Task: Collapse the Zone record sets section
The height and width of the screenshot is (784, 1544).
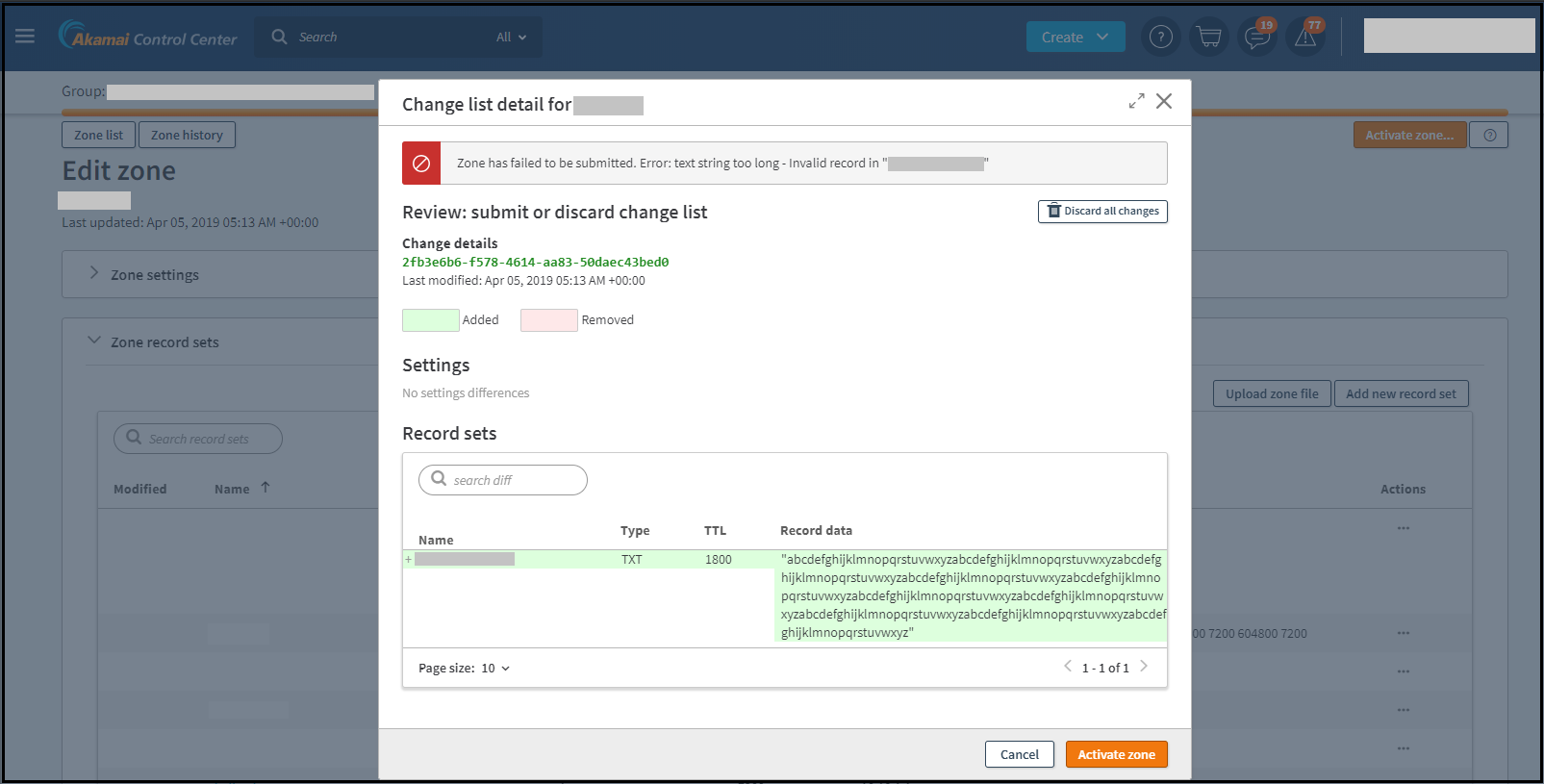Action: 94,341
